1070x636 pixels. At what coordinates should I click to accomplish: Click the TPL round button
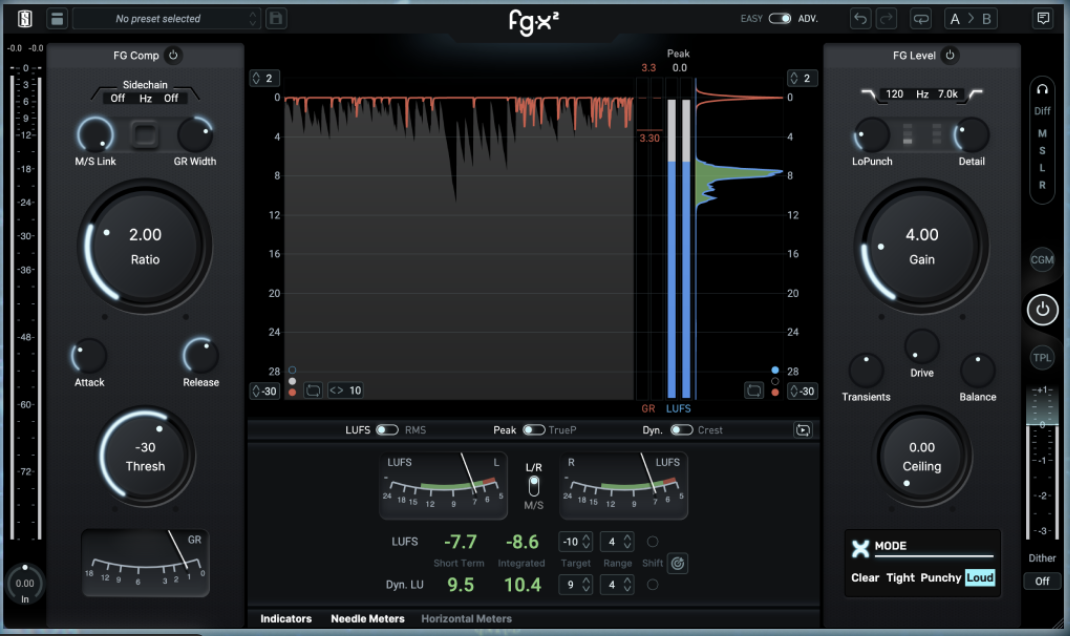(x=1042, y=358)
